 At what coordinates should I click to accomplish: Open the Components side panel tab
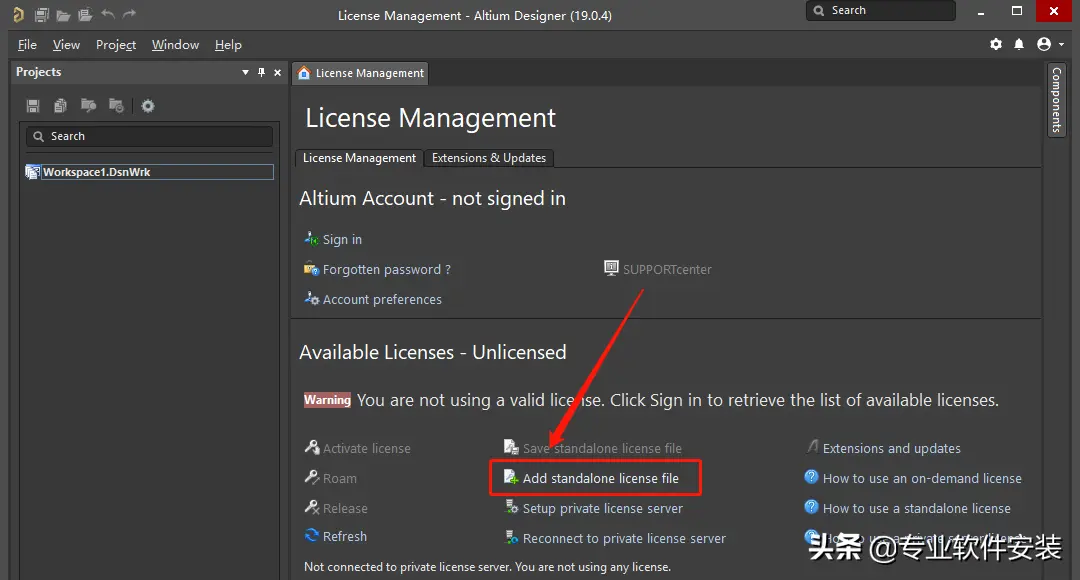pyautogui.click(x=1057, y=100)
